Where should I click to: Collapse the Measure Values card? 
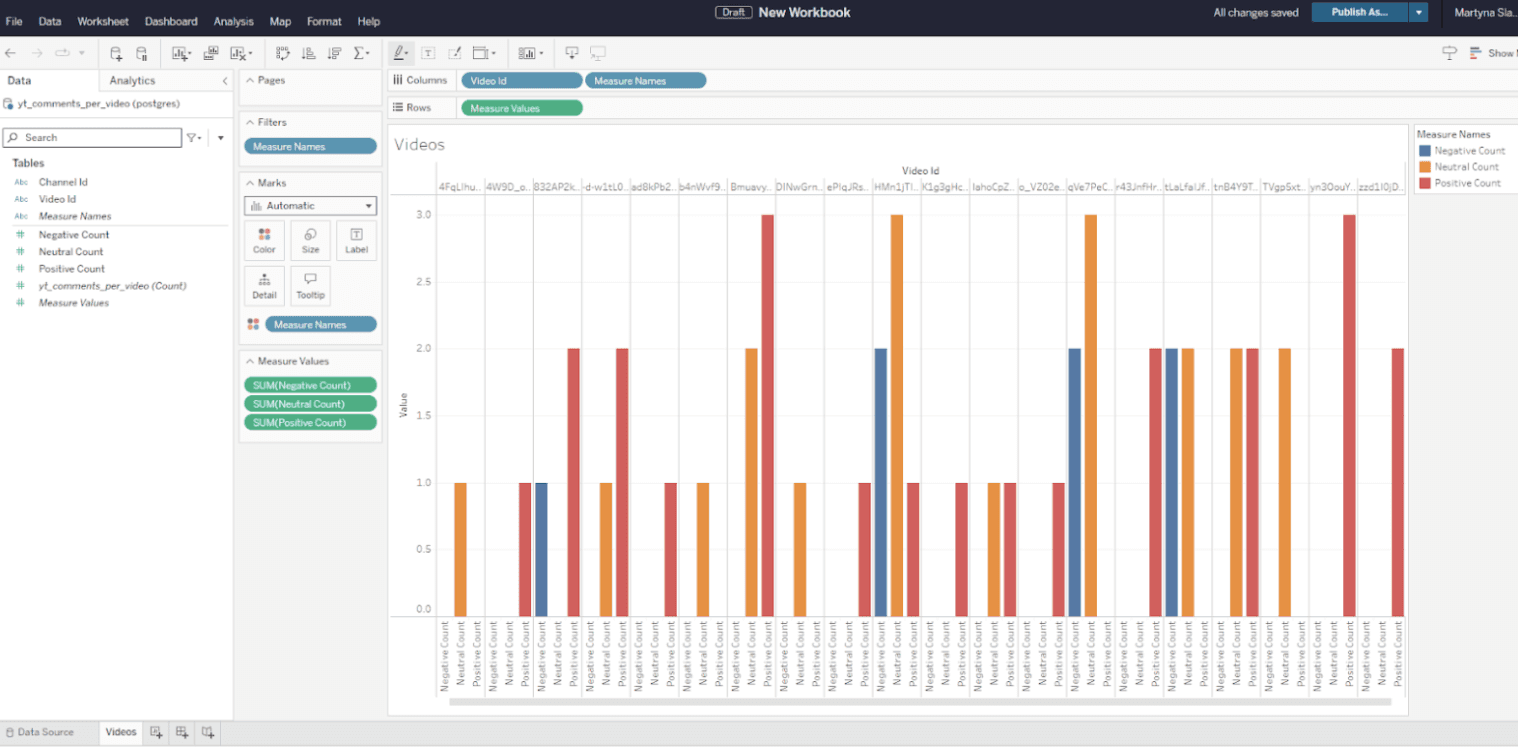click(250, 361)
